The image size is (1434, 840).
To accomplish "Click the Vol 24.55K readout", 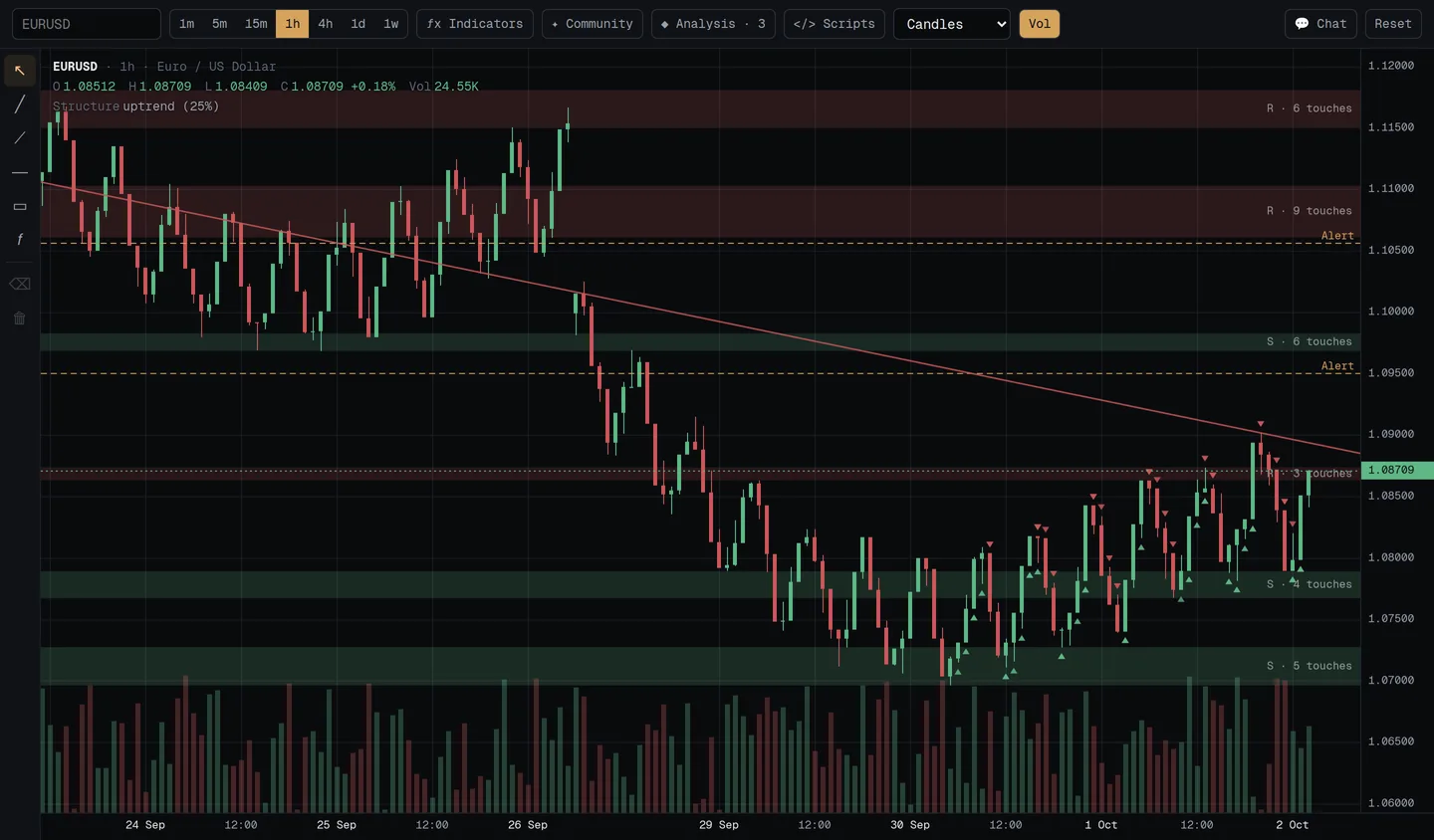I will [x=444, y=87].
